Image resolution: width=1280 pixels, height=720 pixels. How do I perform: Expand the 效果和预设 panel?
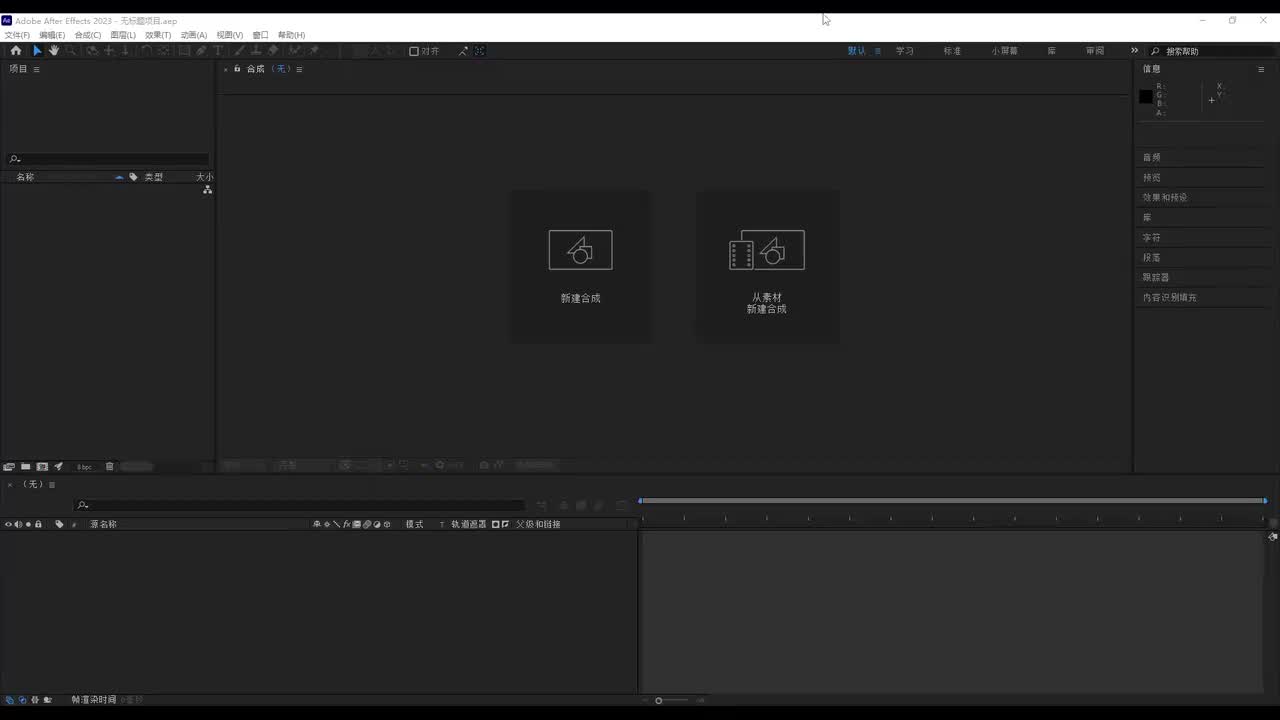click(1165, 197)
